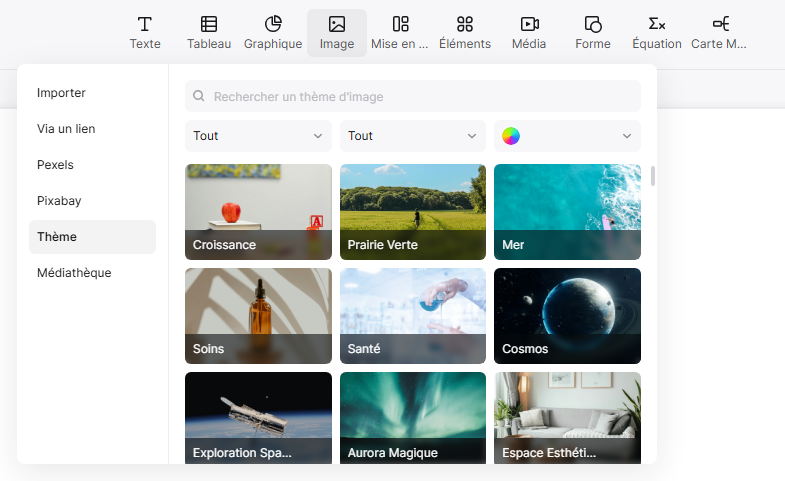This screenshot has height=481, width=785.
Task: Click the image theme search field
Action: (x=413, y=96)
